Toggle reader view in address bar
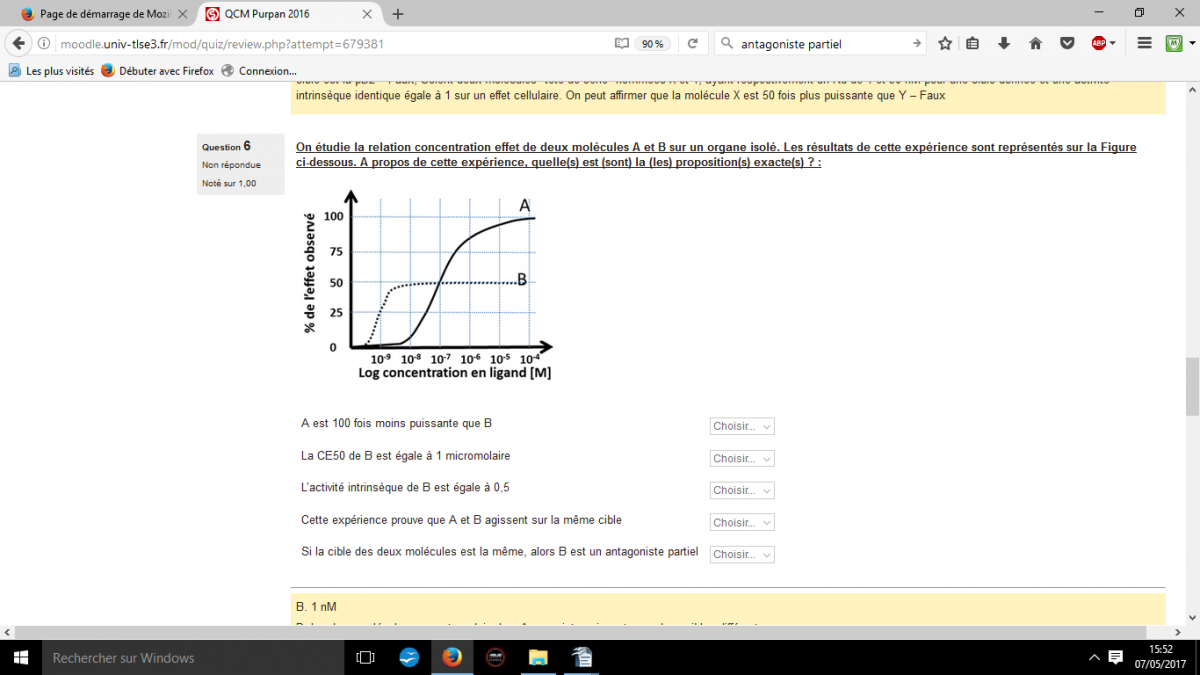 coord(622,44)
